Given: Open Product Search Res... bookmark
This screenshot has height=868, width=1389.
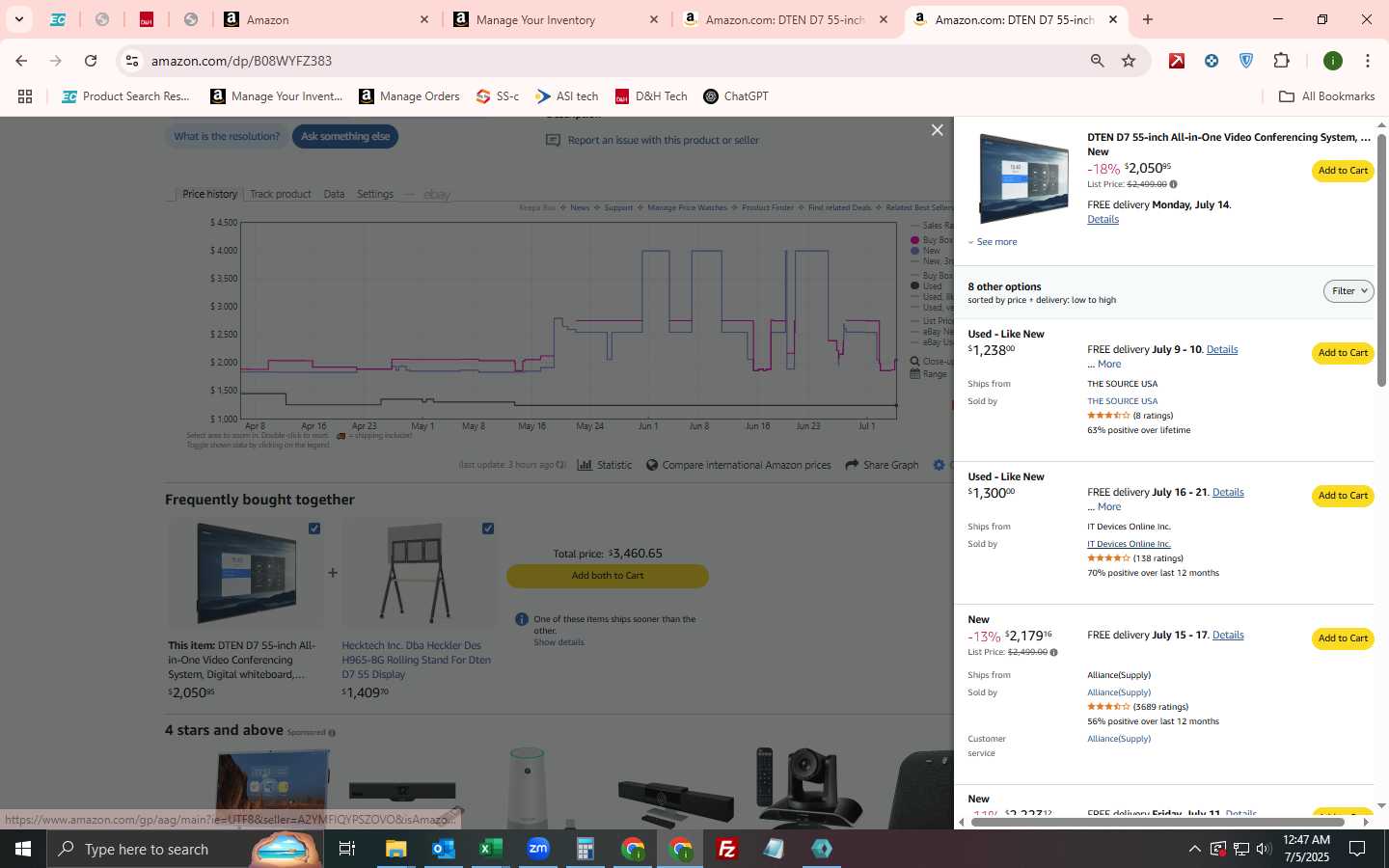Looking at the screenshot, I should (x=125, y=96).
